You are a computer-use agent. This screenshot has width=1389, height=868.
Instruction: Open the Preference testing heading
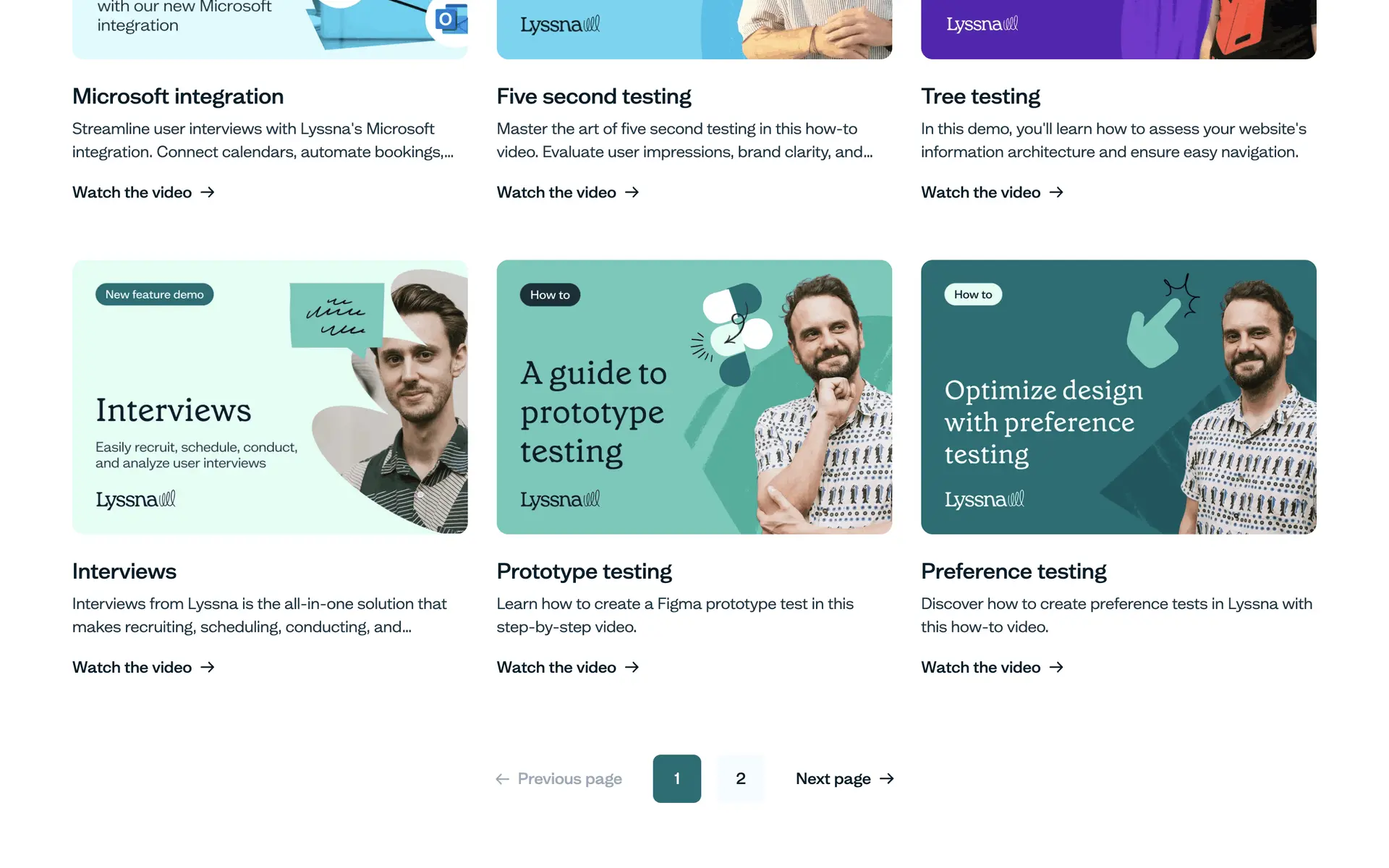coord(1014,571)
